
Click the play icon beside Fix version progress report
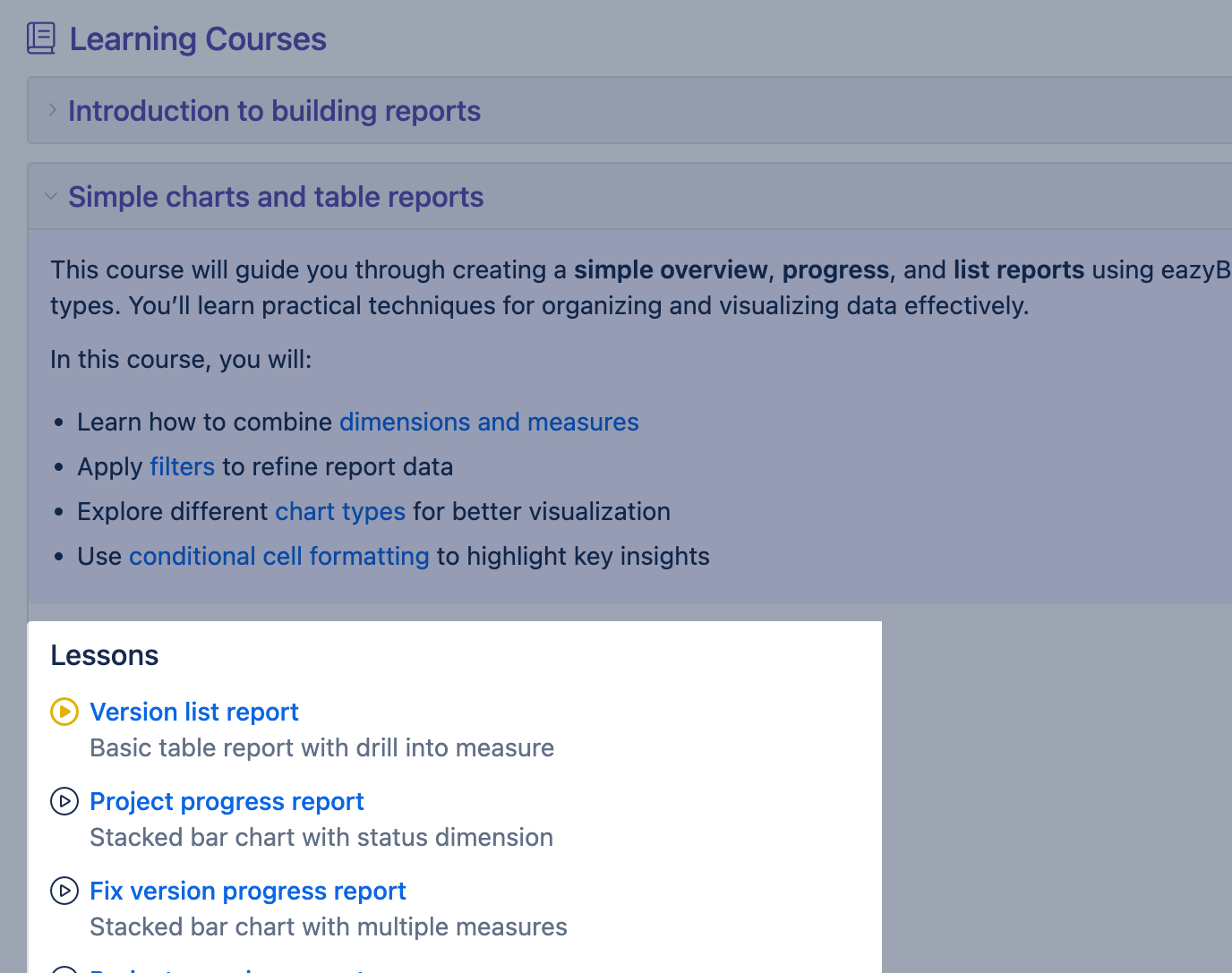click(x=64, y=891)
